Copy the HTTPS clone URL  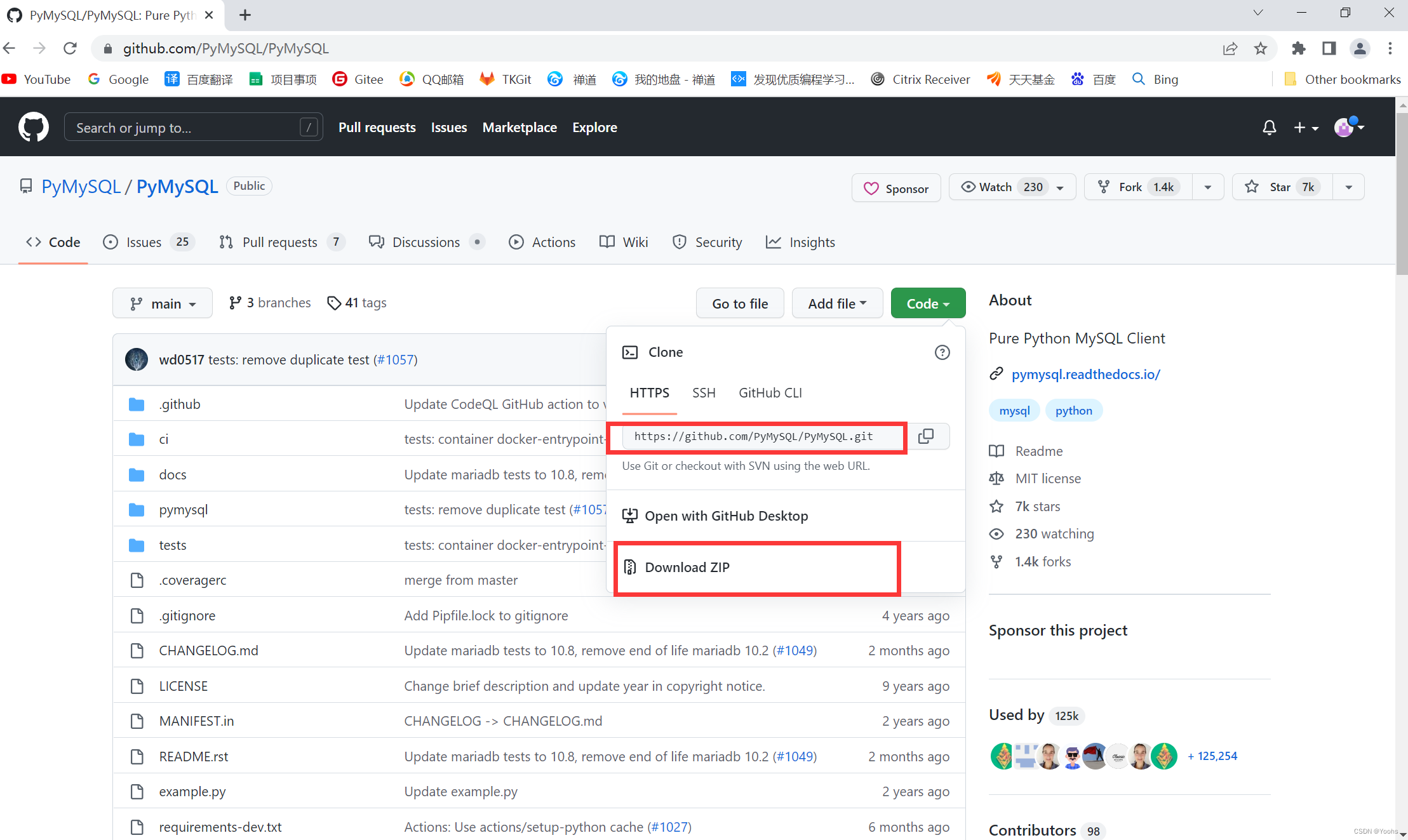click(x=926, y=436)
